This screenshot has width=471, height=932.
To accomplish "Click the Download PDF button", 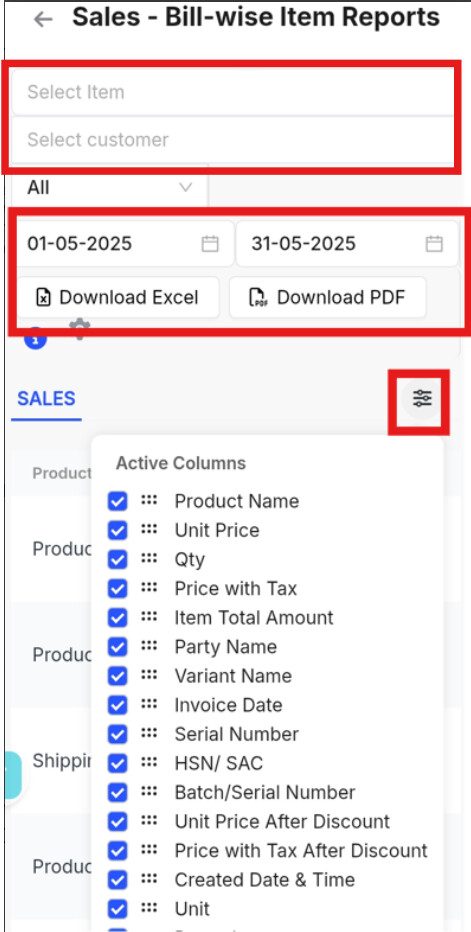I will (x=328, y=297).
